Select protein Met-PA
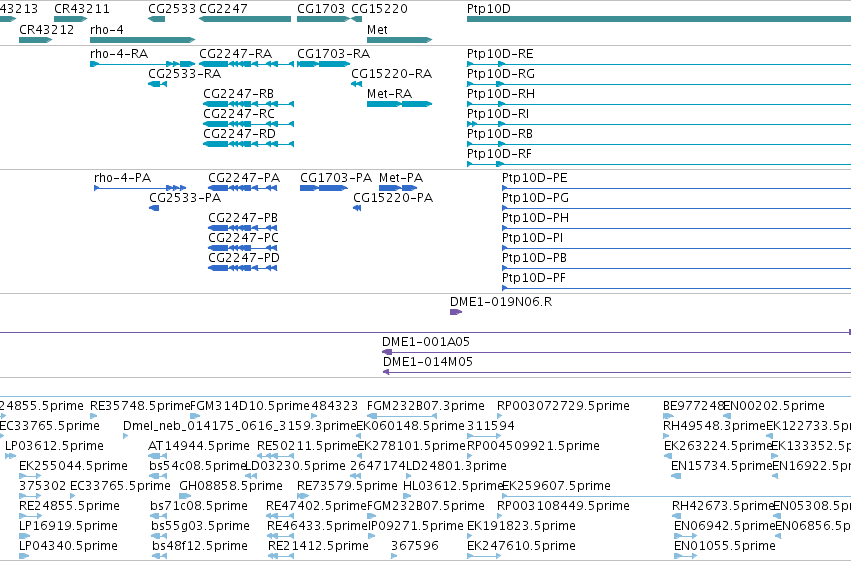Image resolution: width=851 pixels, height=561 pixels. (401, 177)
